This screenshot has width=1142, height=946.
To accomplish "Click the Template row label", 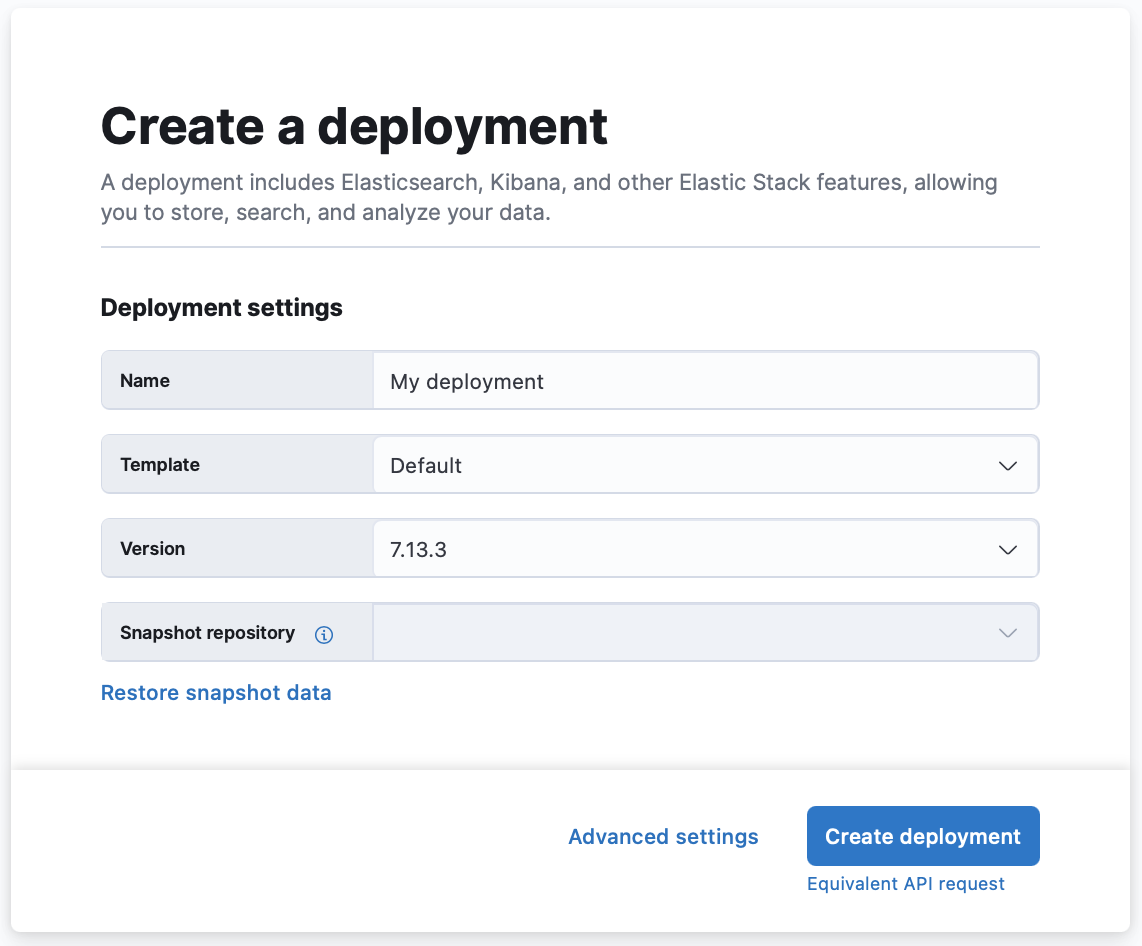I will click(x=160, y=464).
